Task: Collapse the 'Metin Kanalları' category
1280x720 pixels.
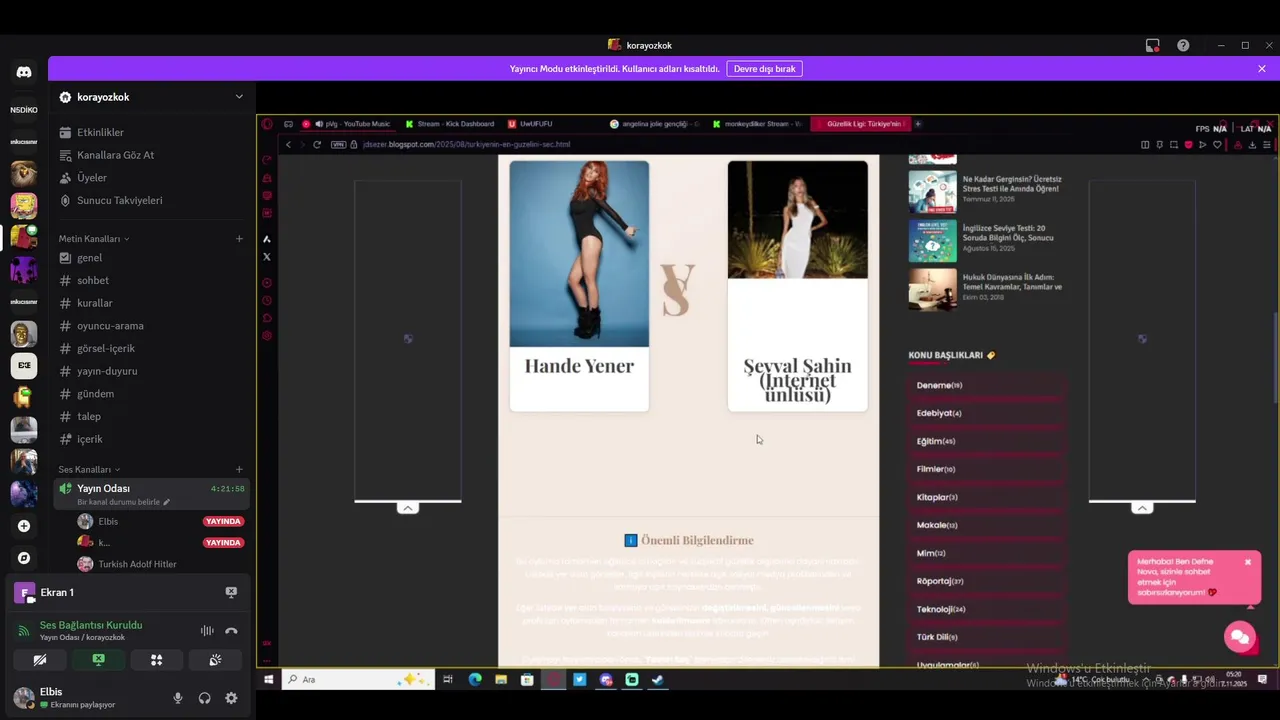Action: 93,239
